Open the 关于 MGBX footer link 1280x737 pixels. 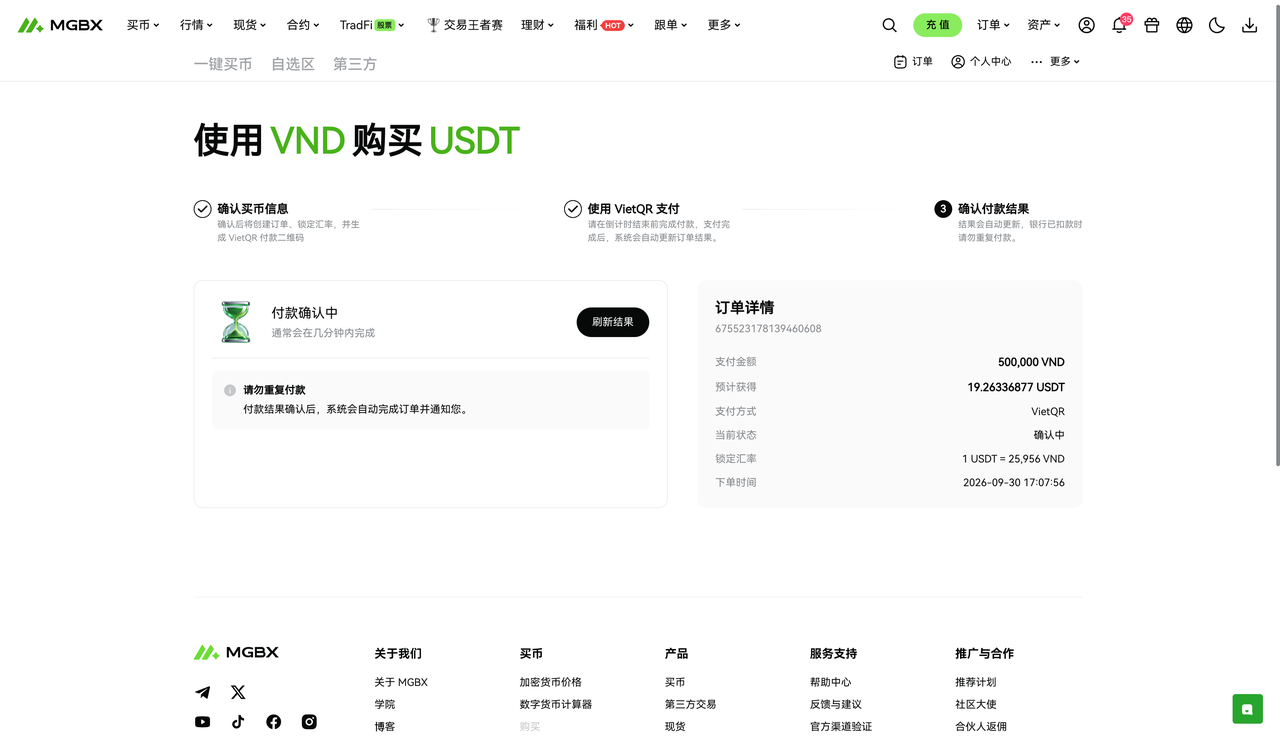401,682
